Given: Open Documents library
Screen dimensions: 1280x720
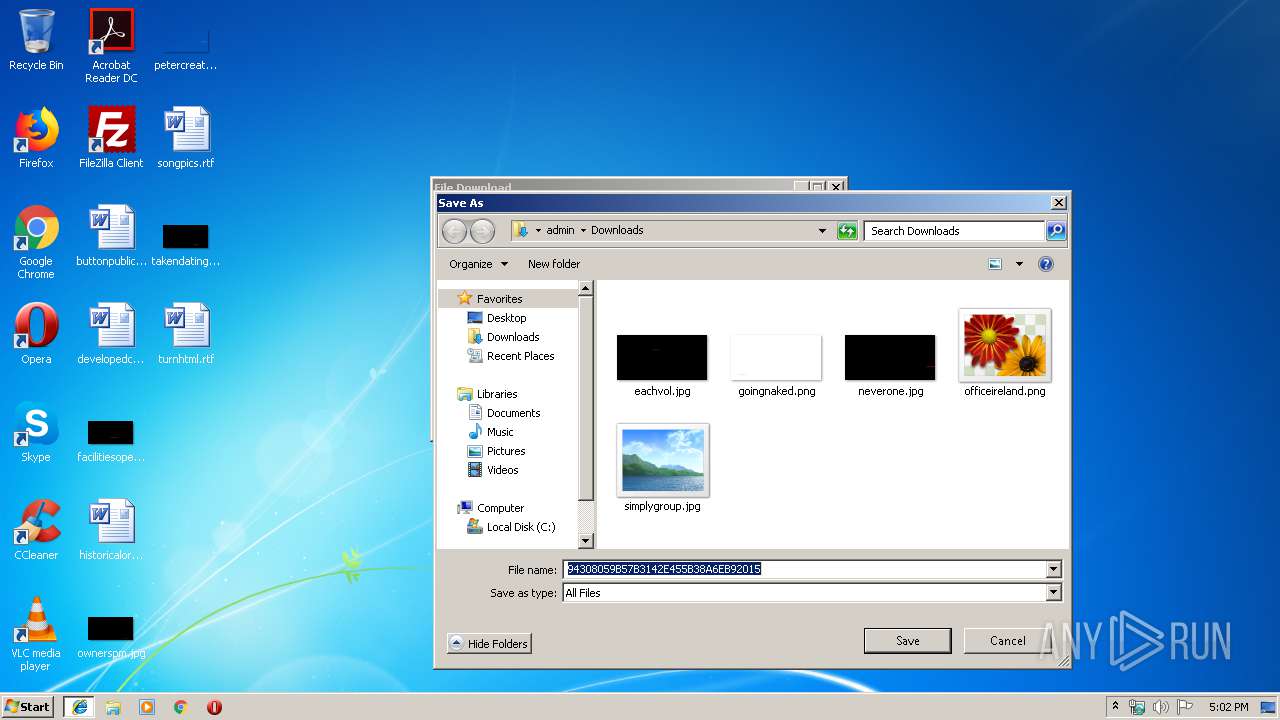Looking at the screenshot, I should [x=513, y=413].
